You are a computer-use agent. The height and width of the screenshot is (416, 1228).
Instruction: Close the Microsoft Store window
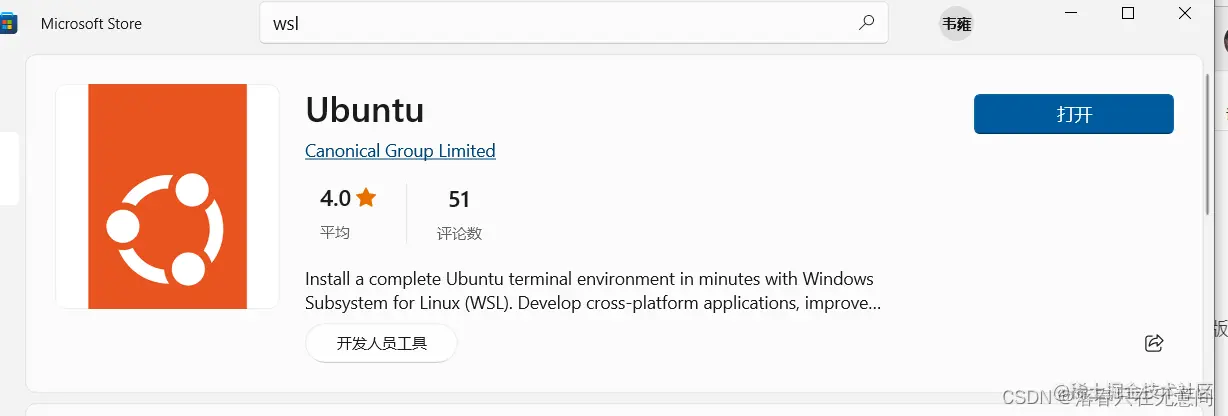point(1184,13)
